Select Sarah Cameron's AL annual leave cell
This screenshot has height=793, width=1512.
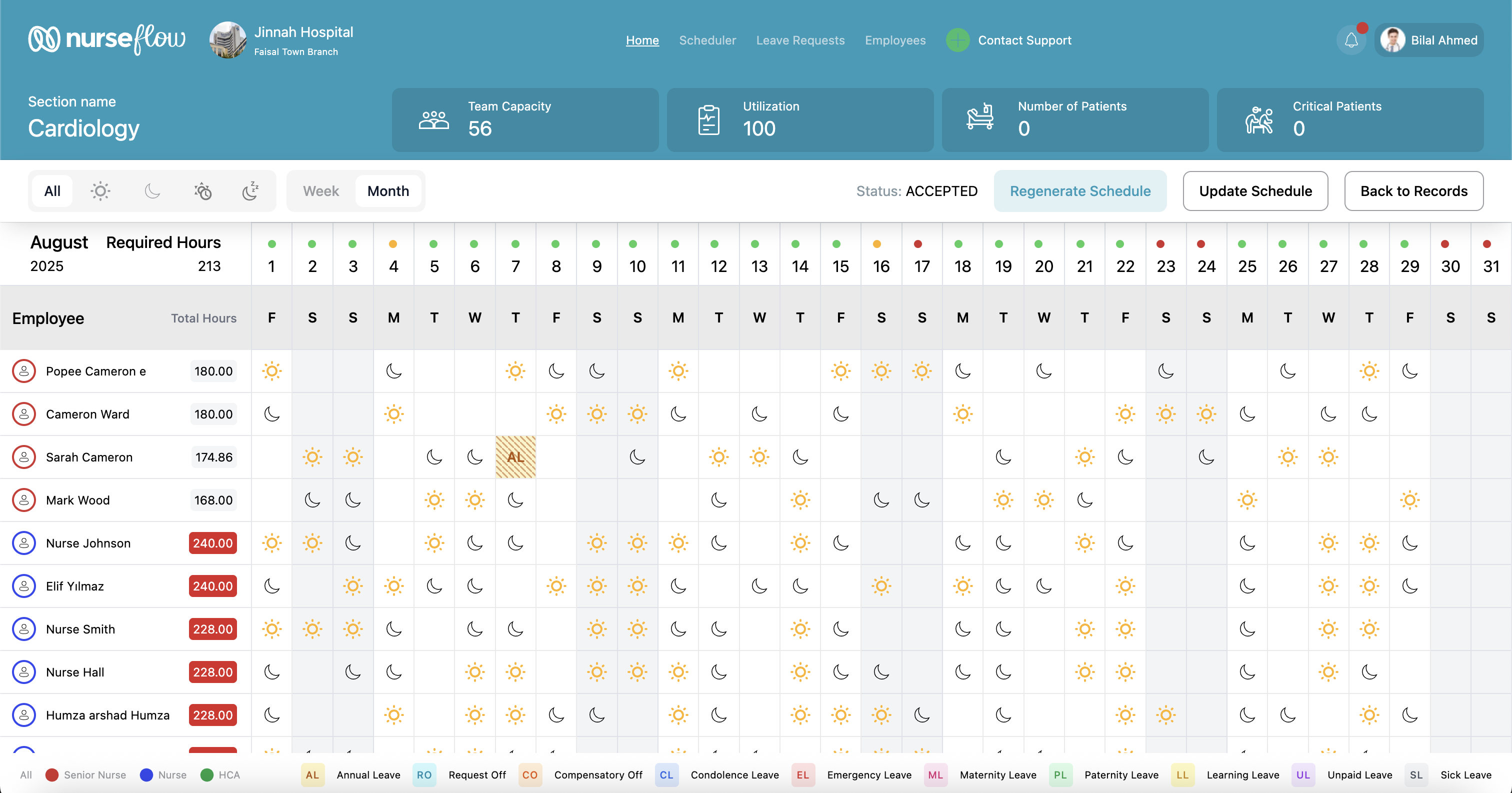(x=515, y=456)
